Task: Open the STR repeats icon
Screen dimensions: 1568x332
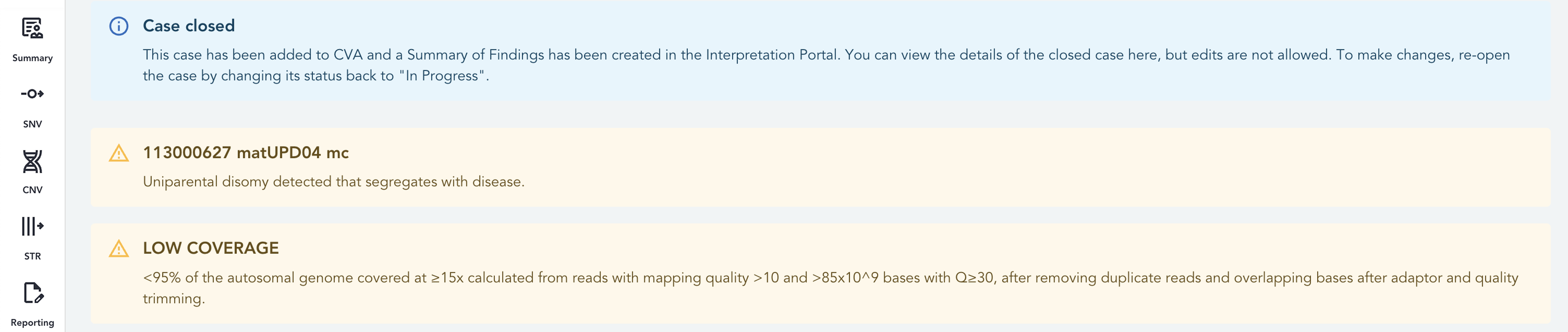Action: (x=32, y=226)
